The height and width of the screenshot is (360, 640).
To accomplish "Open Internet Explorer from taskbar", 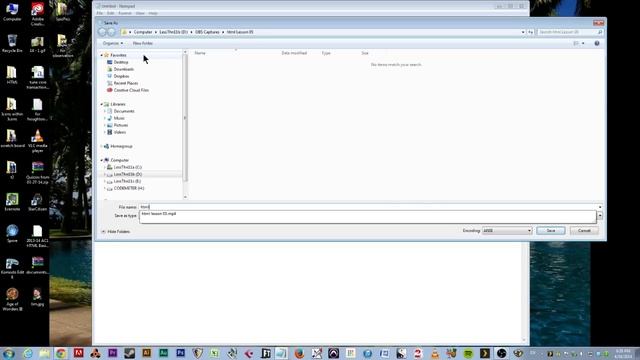I will pyautogui.click(x=28, y=353).
